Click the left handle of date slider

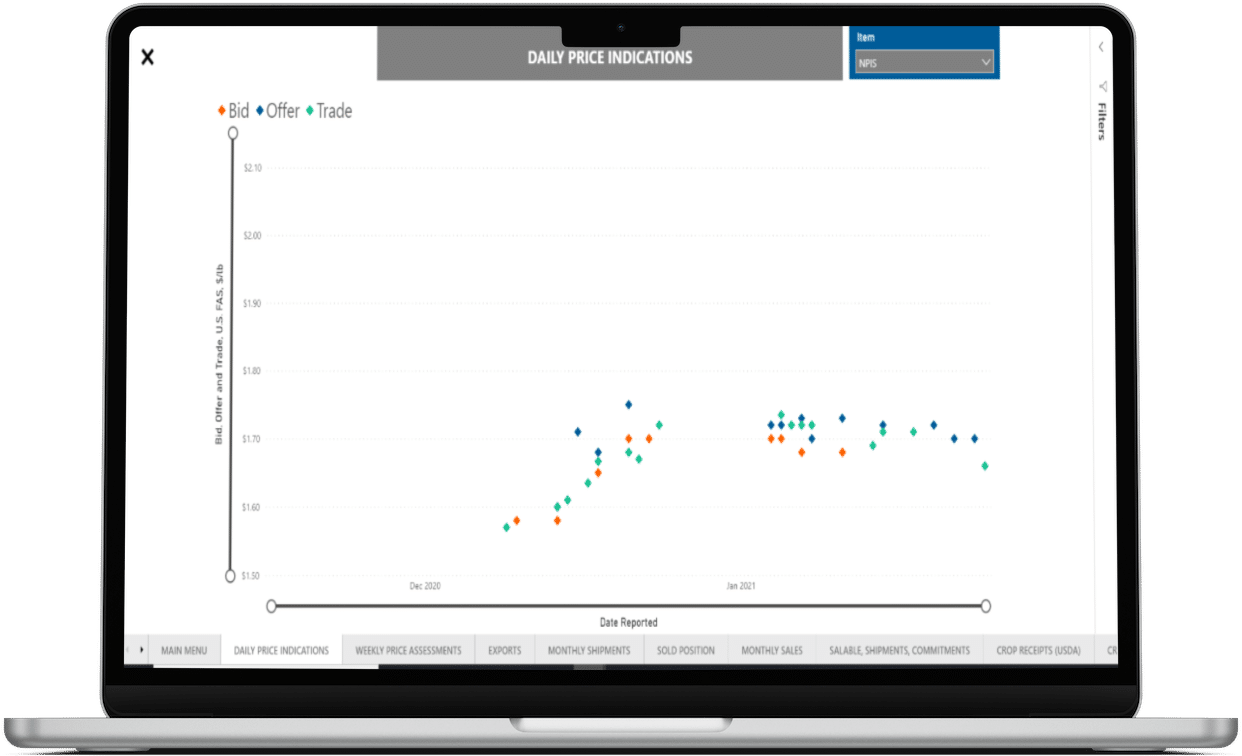tap(271, 606)
